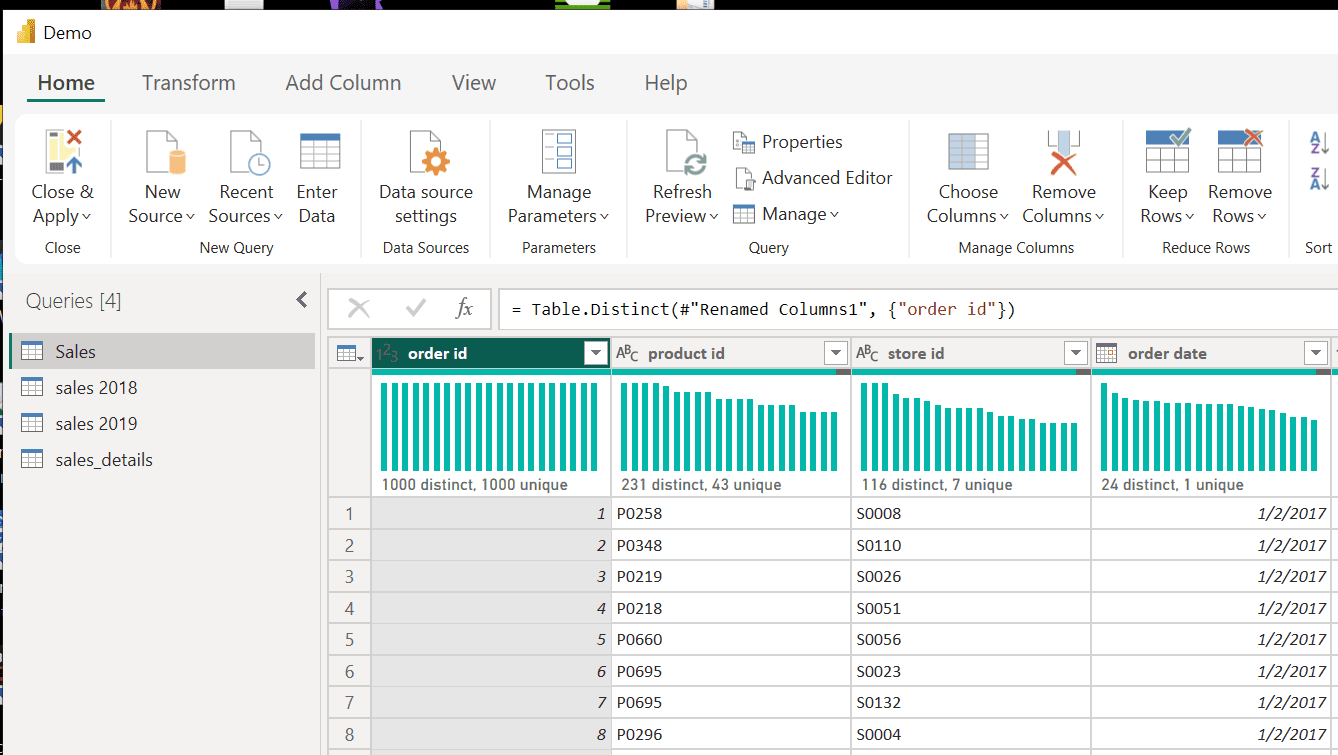Switch to the Transform tab

click(189, 83)
